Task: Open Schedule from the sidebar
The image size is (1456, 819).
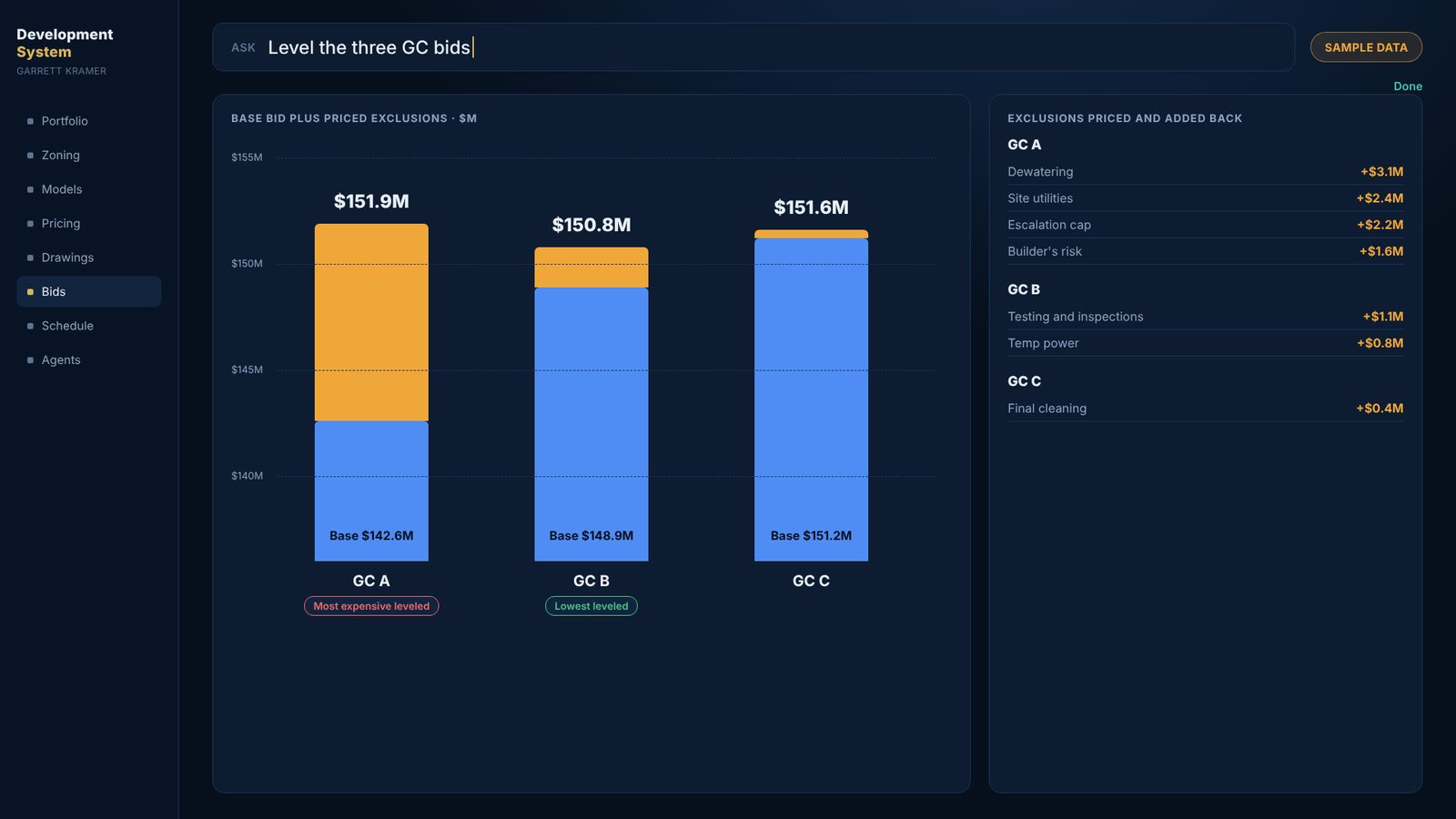Action: pyautogui.click(x=88, y=326)
